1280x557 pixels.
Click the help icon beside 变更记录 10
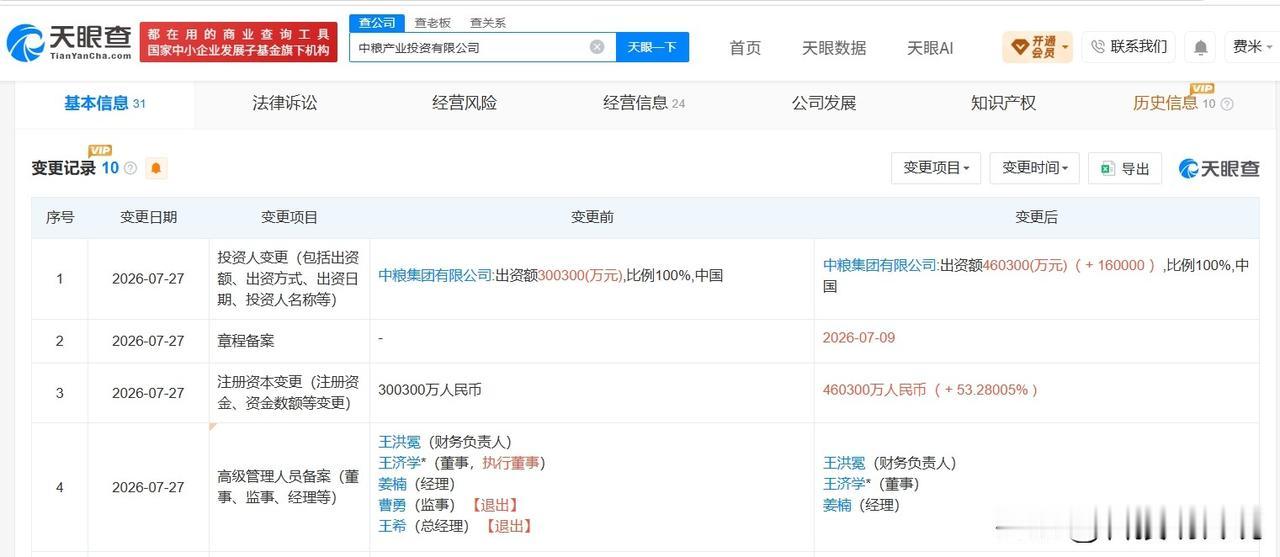130,169
